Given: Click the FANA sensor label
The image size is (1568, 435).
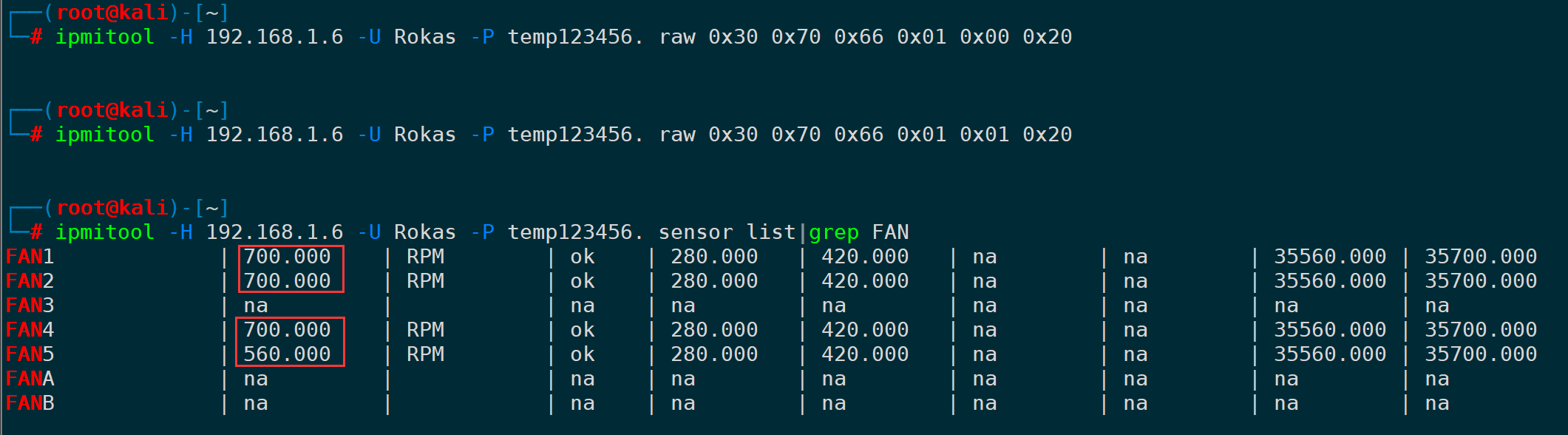Looking at the screenshot, I should 30,379.
